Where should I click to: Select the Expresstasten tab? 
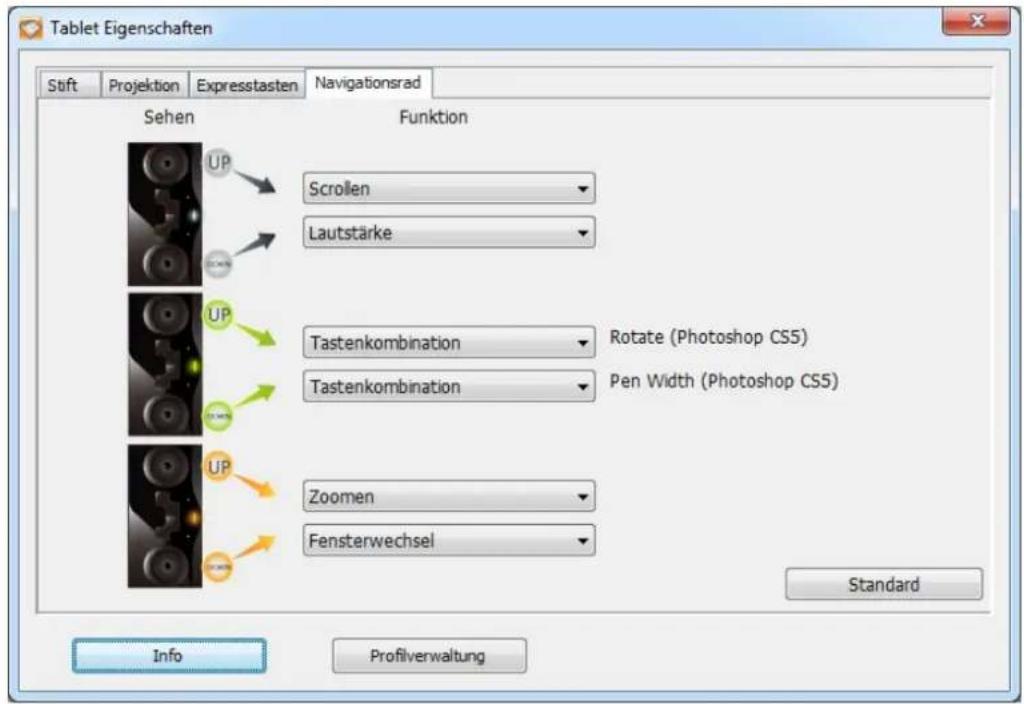pos(247,85)
